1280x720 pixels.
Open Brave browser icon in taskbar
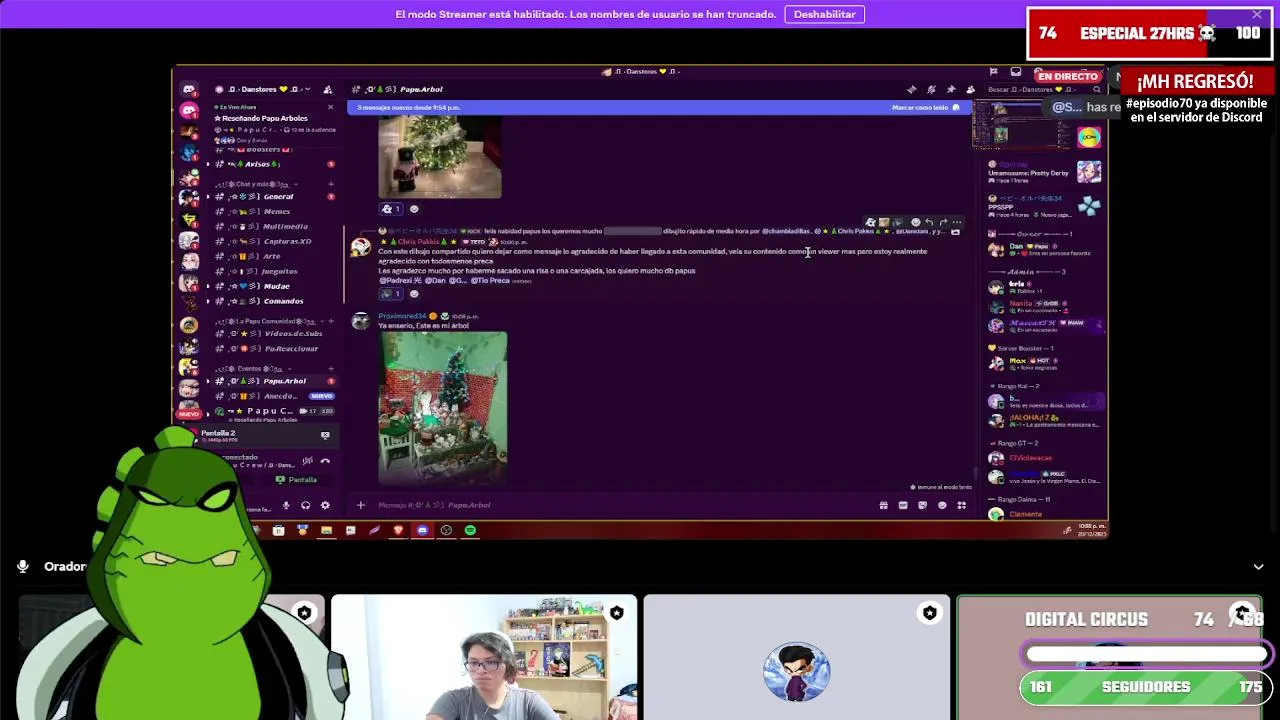coord(398,530)
